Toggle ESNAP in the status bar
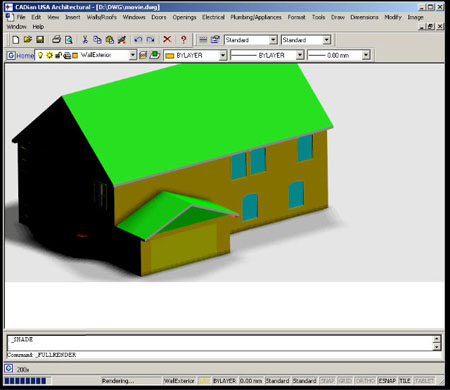The height and width of the screenshot is (390, 450). click(387, 381)
